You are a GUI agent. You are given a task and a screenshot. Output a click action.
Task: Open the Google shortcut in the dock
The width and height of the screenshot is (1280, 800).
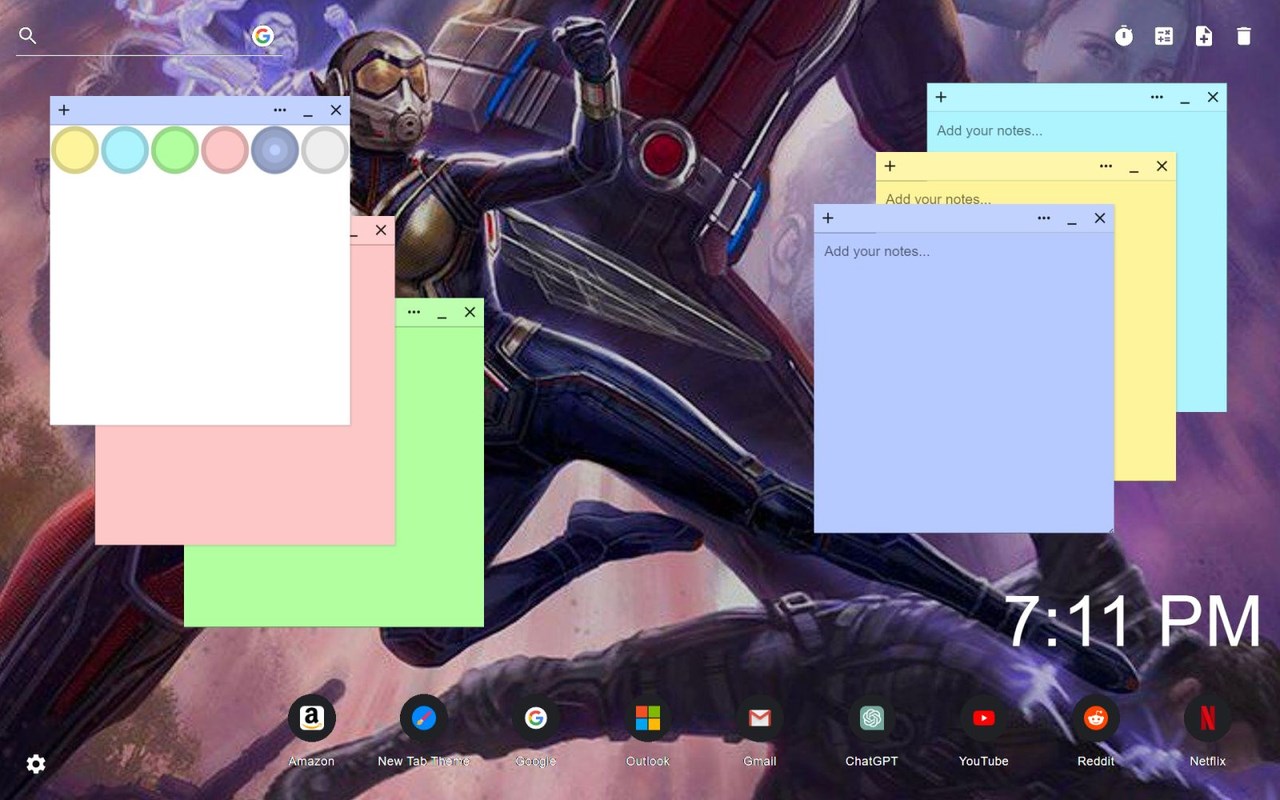click(536, 718)
